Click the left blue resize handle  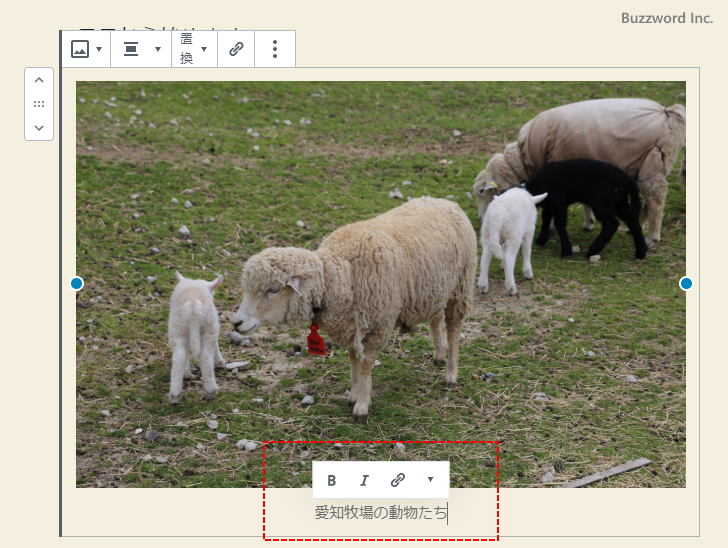click(77, 284)
